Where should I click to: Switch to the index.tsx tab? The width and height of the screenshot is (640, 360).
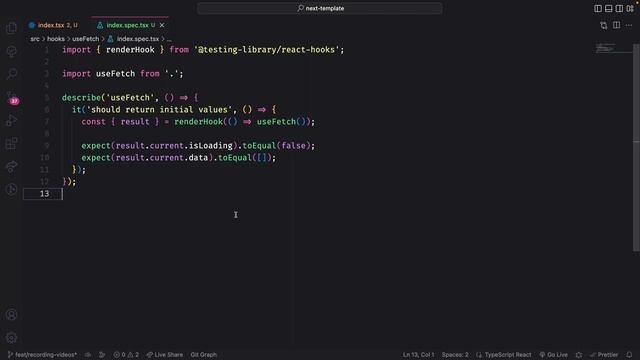pos(53,25)
